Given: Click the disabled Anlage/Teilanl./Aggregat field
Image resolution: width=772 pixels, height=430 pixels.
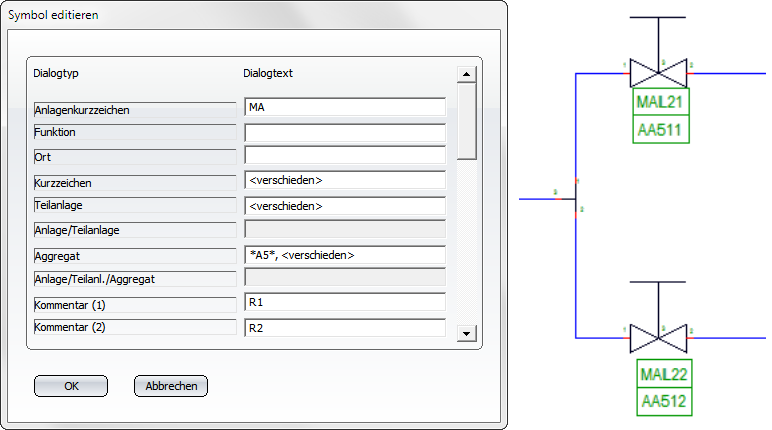Looking at the screenshot, I should [x=345, y=277].
